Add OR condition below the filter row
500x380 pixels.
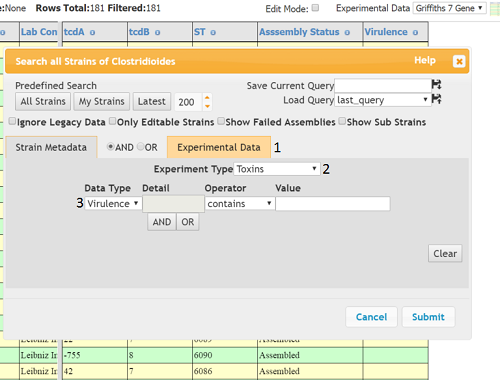[x=188, y=222]
